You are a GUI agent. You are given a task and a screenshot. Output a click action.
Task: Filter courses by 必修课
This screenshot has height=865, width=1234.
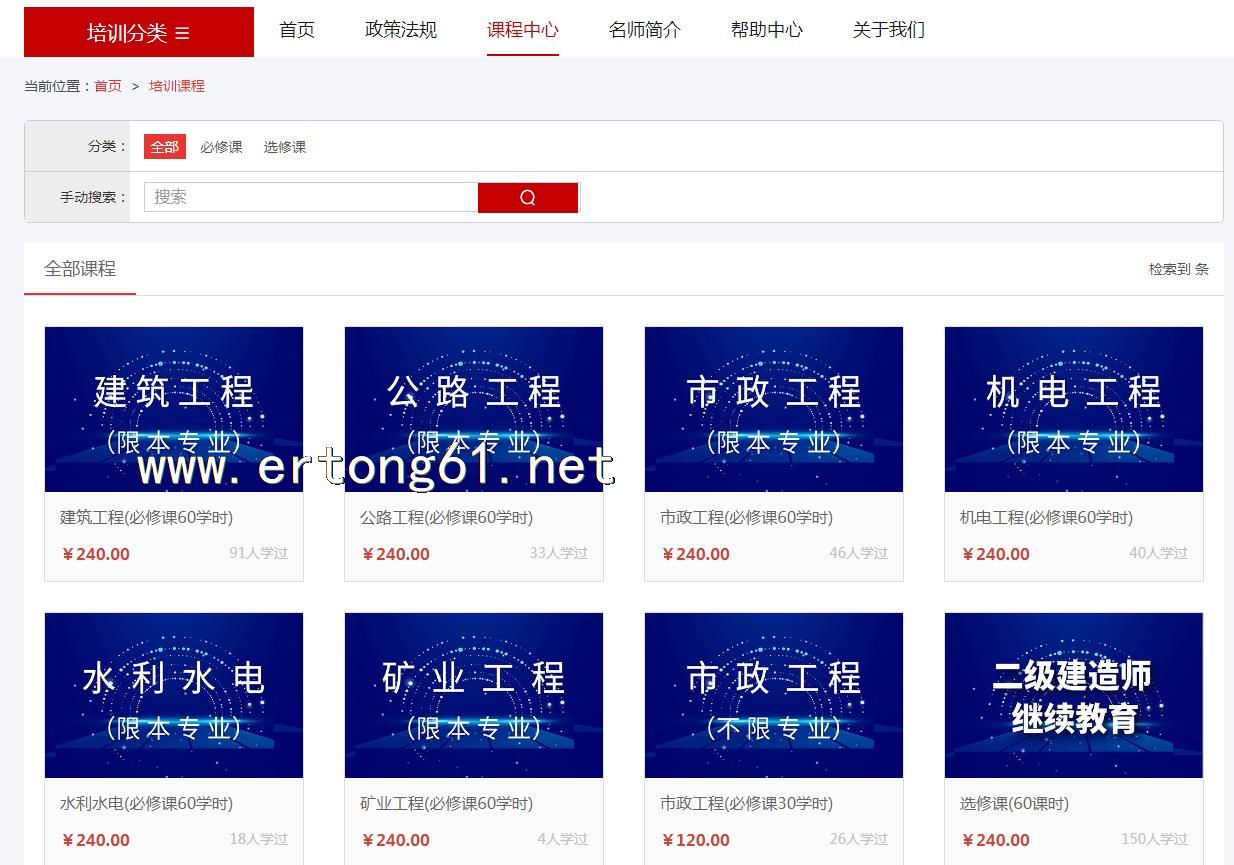coord(221,147)
